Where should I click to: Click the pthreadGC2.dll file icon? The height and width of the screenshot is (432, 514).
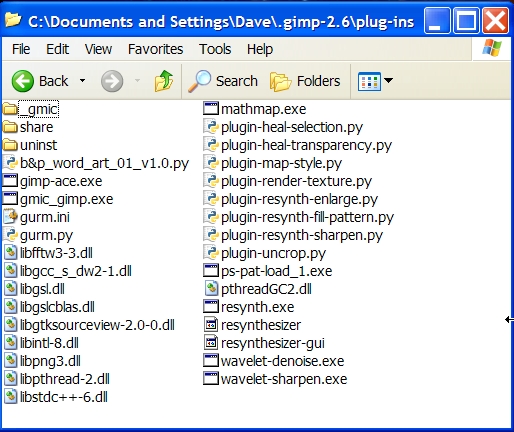coord(211,289)
